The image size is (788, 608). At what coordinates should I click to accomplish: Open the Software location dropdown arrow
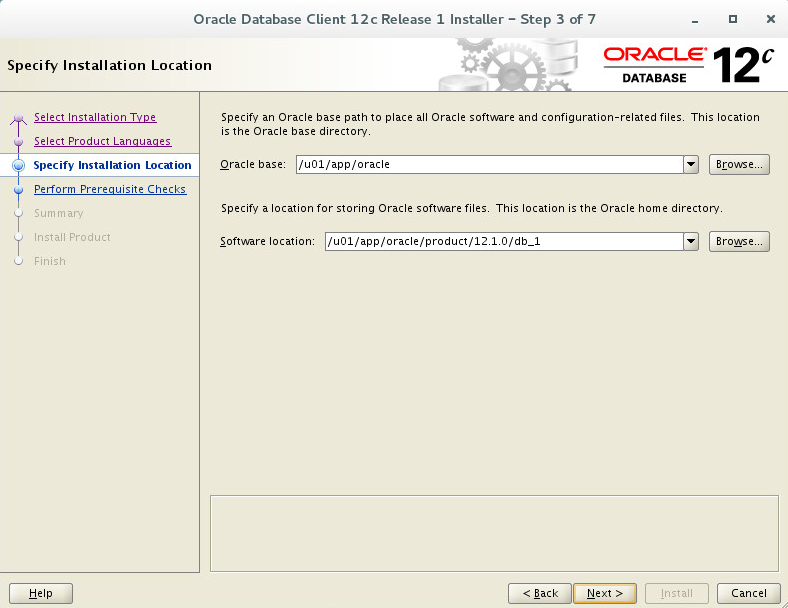click(691, 241)
